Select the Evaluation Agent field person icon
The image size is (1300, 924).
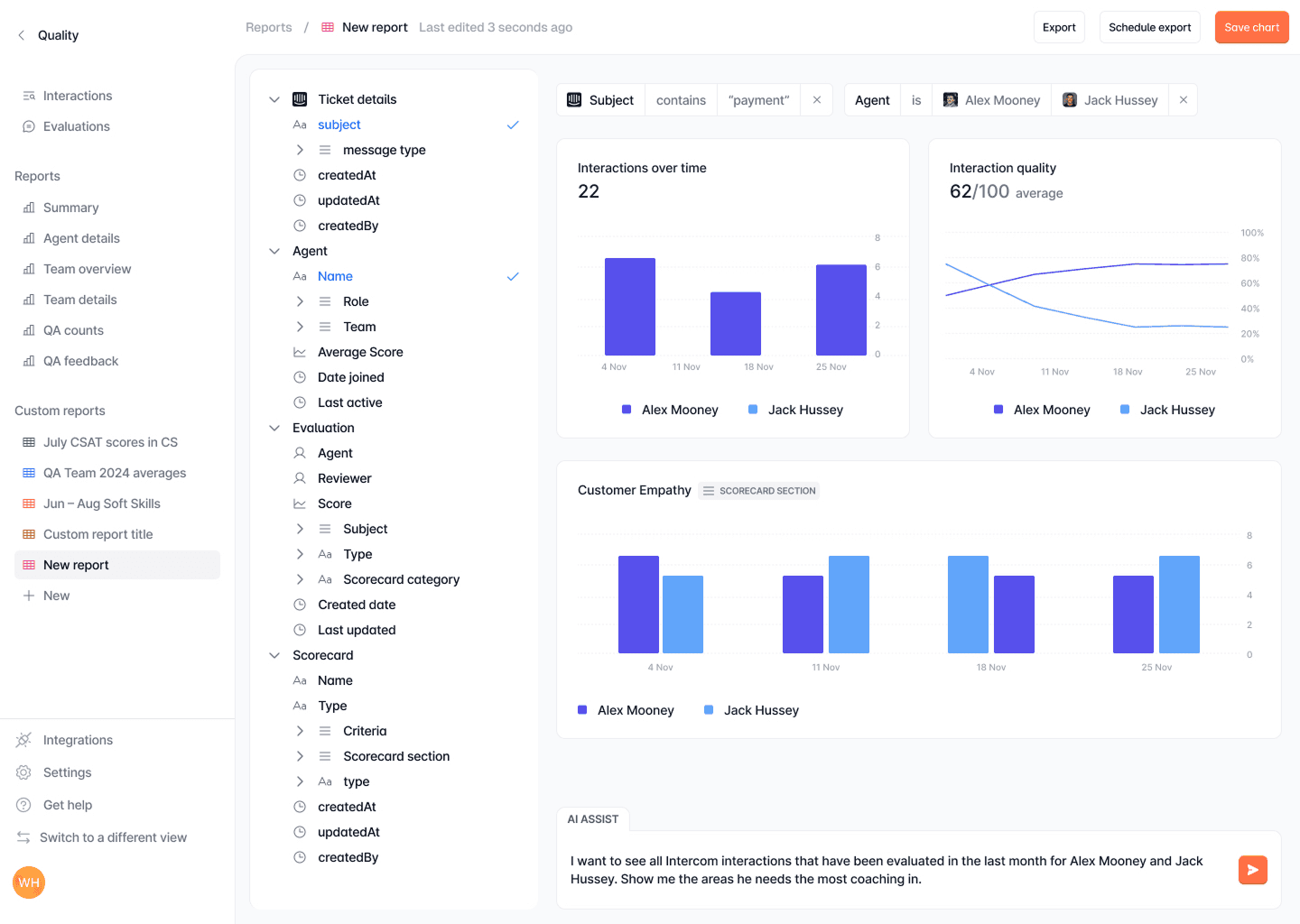pos(300,453)
